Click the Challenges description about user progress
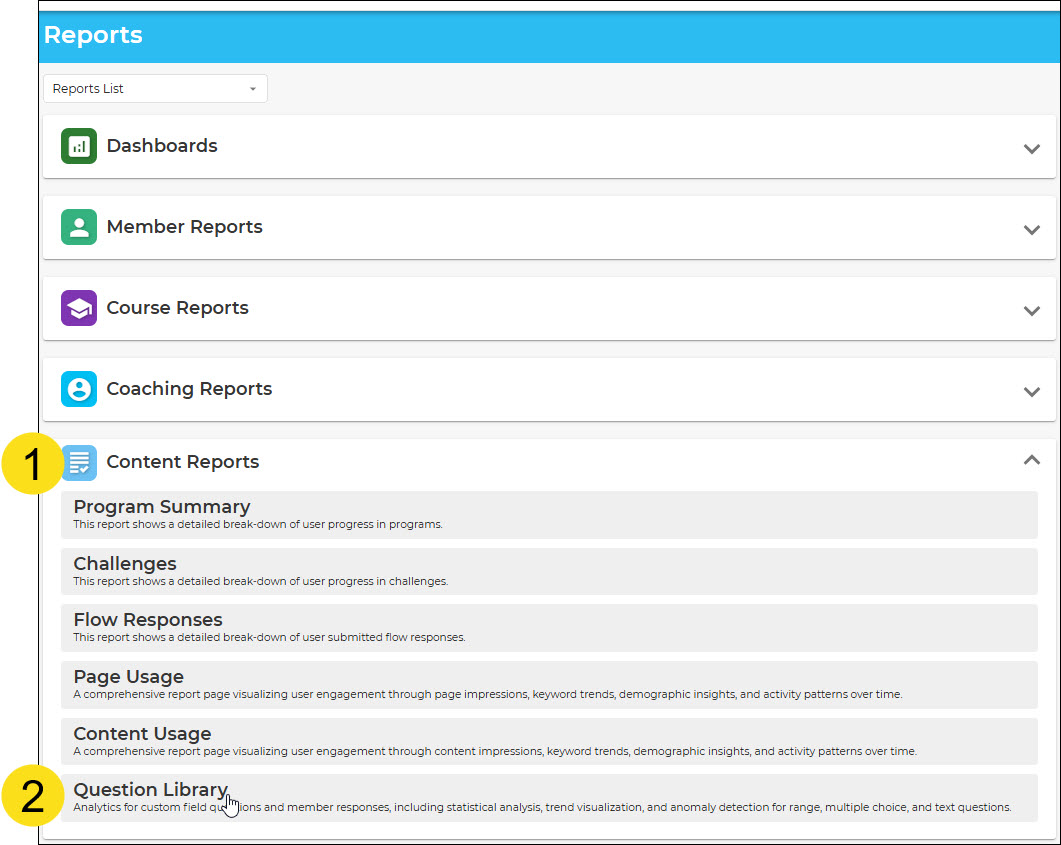The height and width of the screenshot is (845, 1061). click(x=261, y=581)
